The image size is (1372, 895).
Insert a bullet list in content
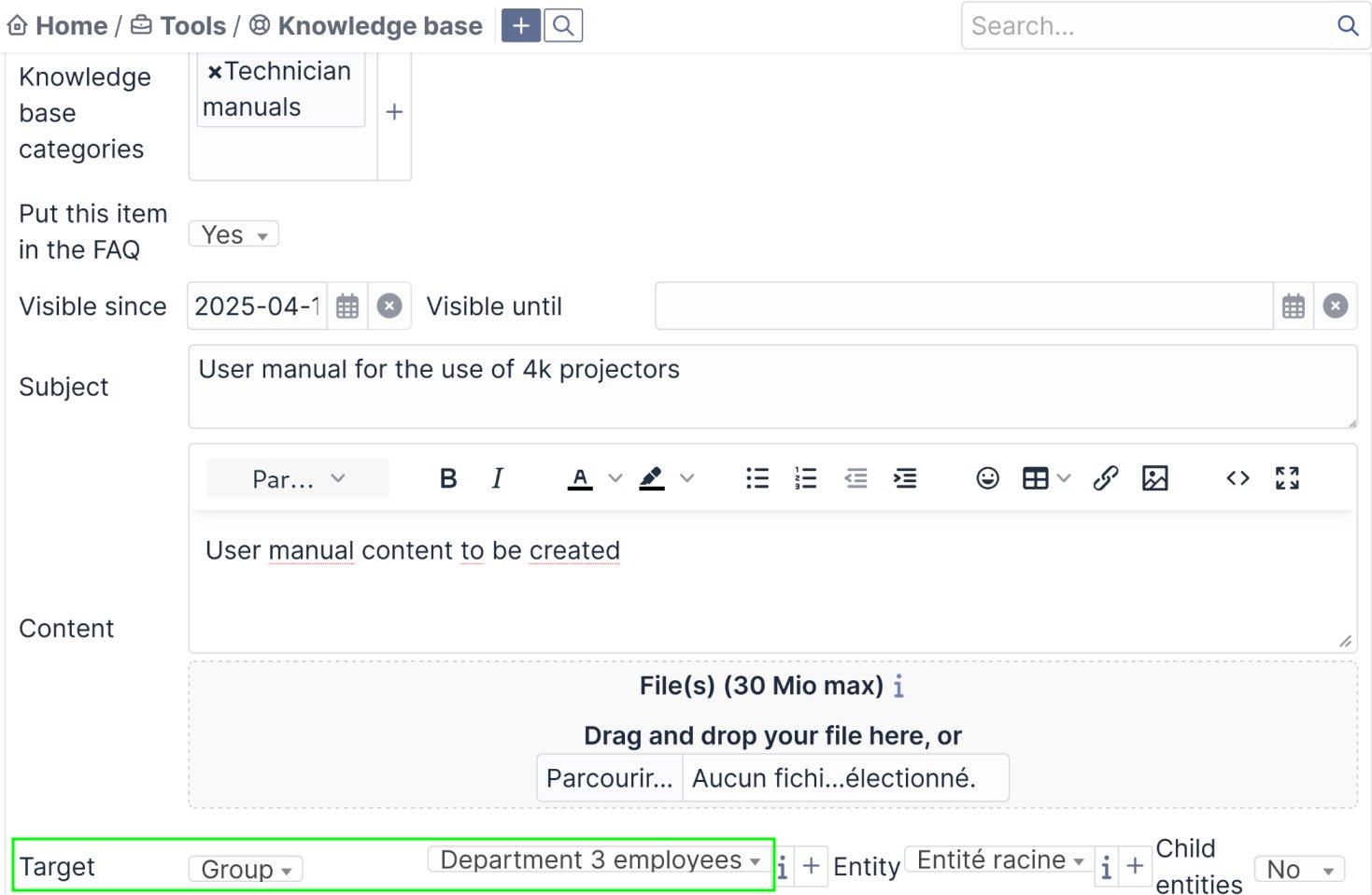click(757, 478)
